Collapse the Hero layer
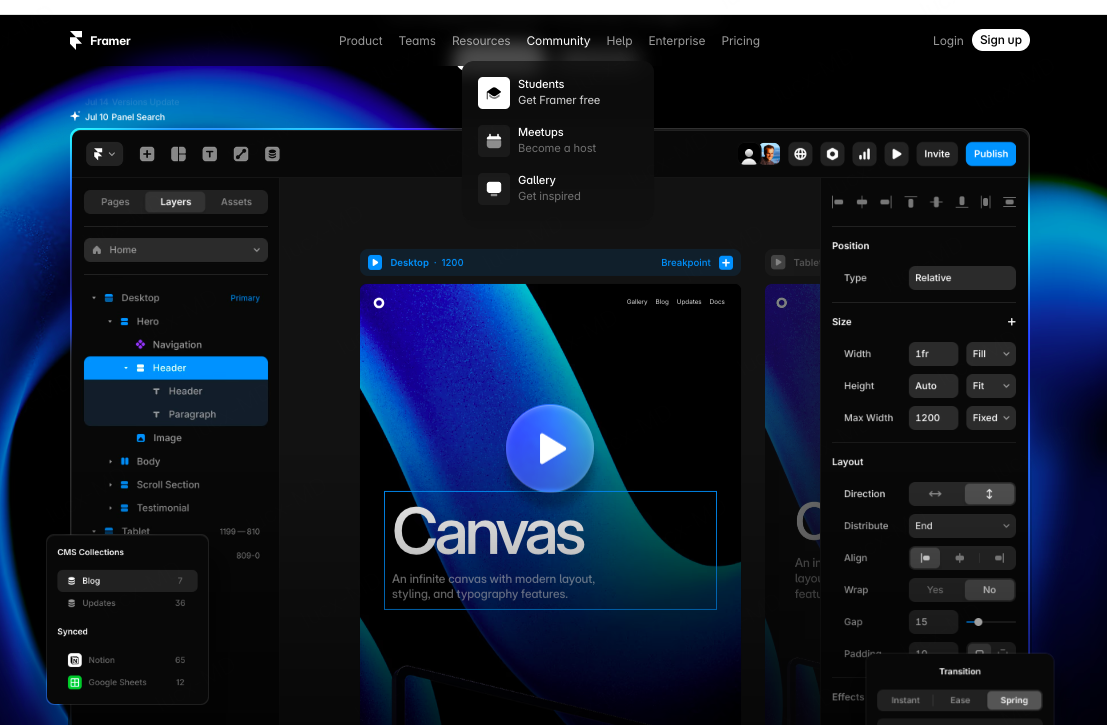The image size is (1107, 725). [110, 321]
